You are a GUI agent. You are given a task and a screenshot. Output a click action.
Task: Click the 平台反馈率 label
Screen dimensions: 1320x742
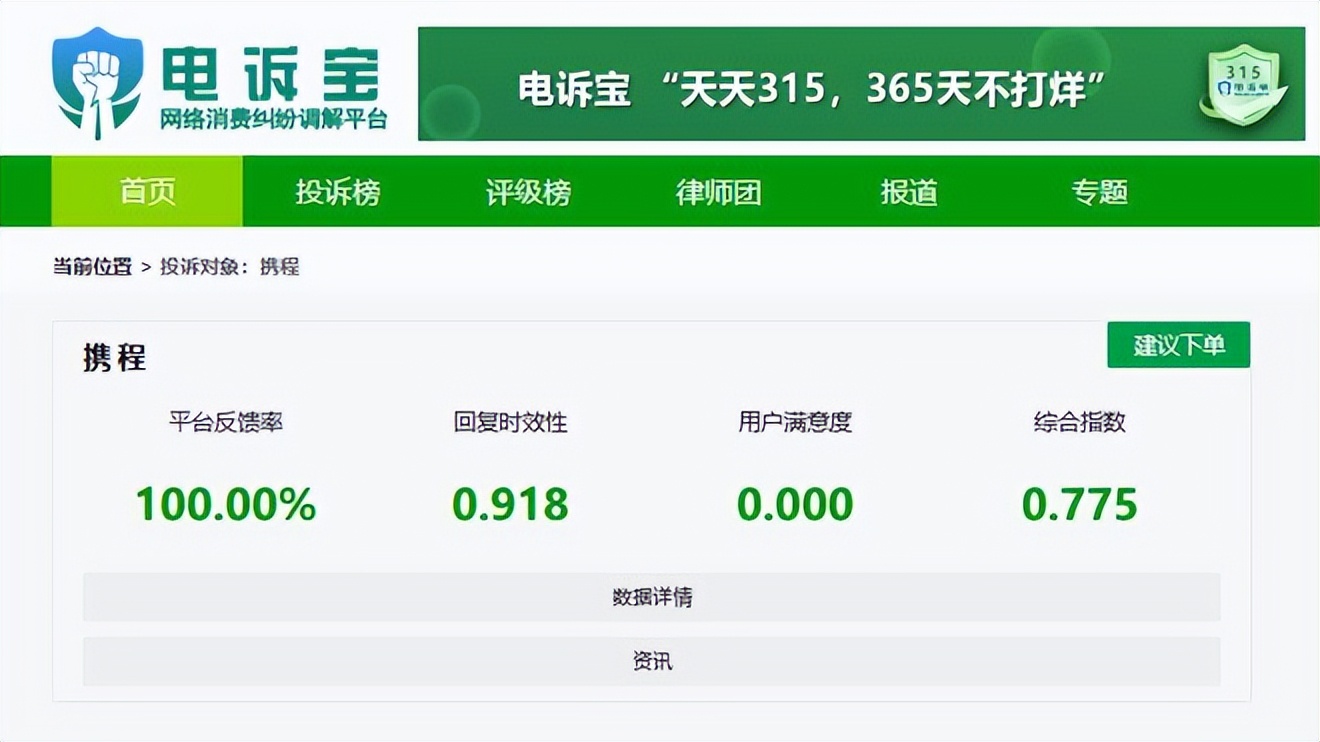[x=226, y=422]
